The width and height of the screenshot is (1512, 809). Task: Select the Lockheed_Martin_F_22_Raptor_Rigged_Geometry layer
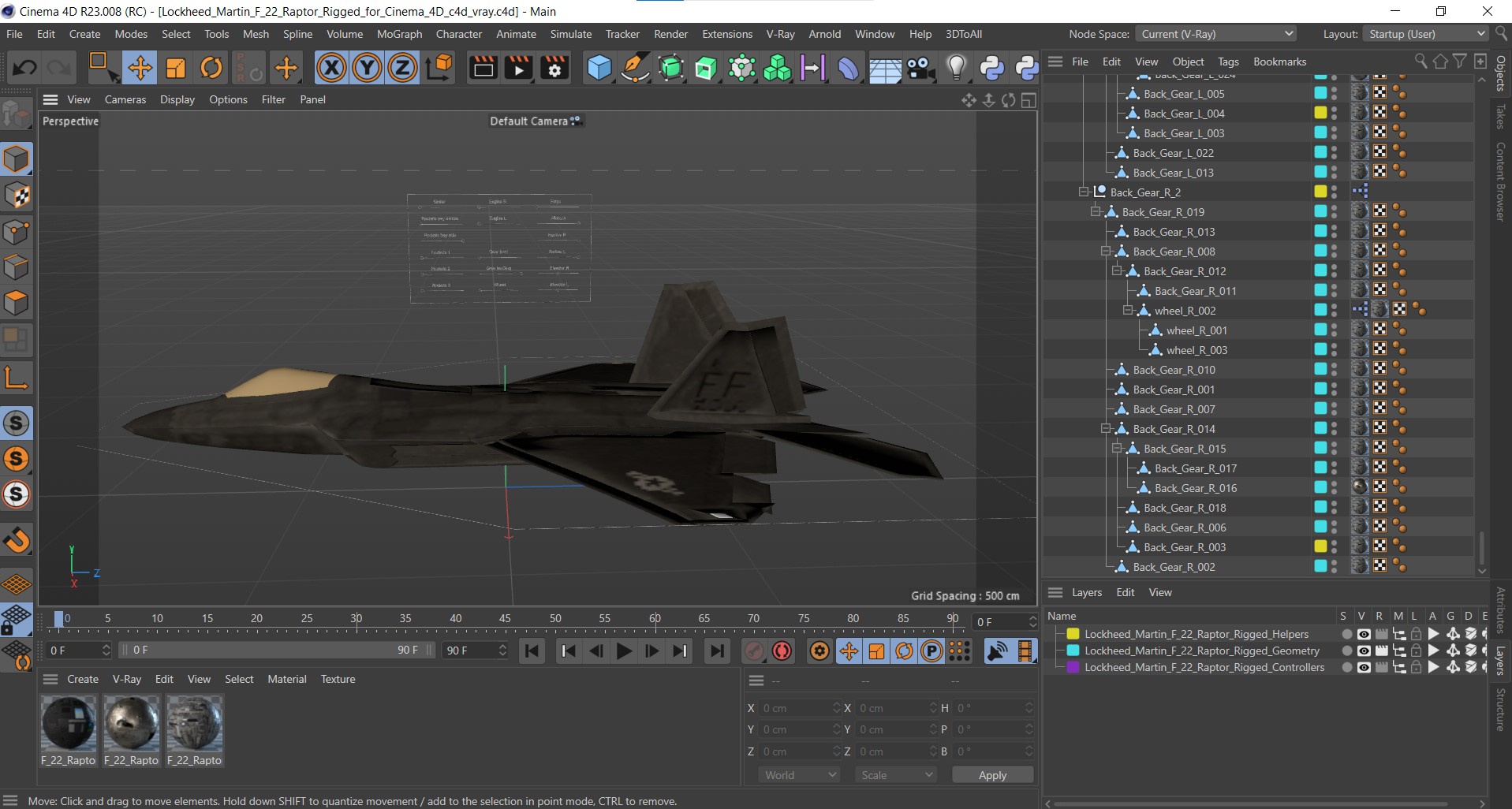[x=1201, y=651]
